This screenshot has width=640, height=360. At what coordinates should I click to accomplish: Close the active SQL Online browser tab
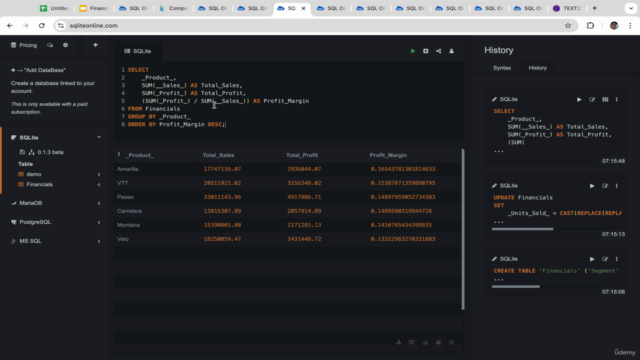point(303,8)
